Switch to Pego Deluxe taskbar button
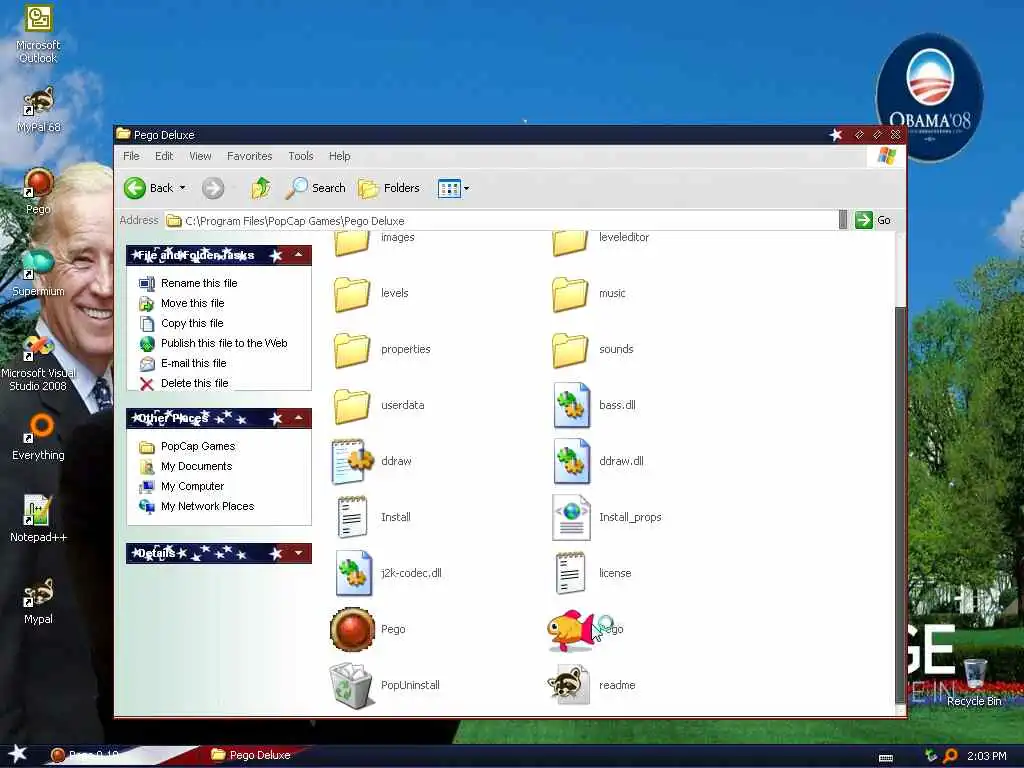The height and width of the screenshot is (768, 1024). click(251, 755)
